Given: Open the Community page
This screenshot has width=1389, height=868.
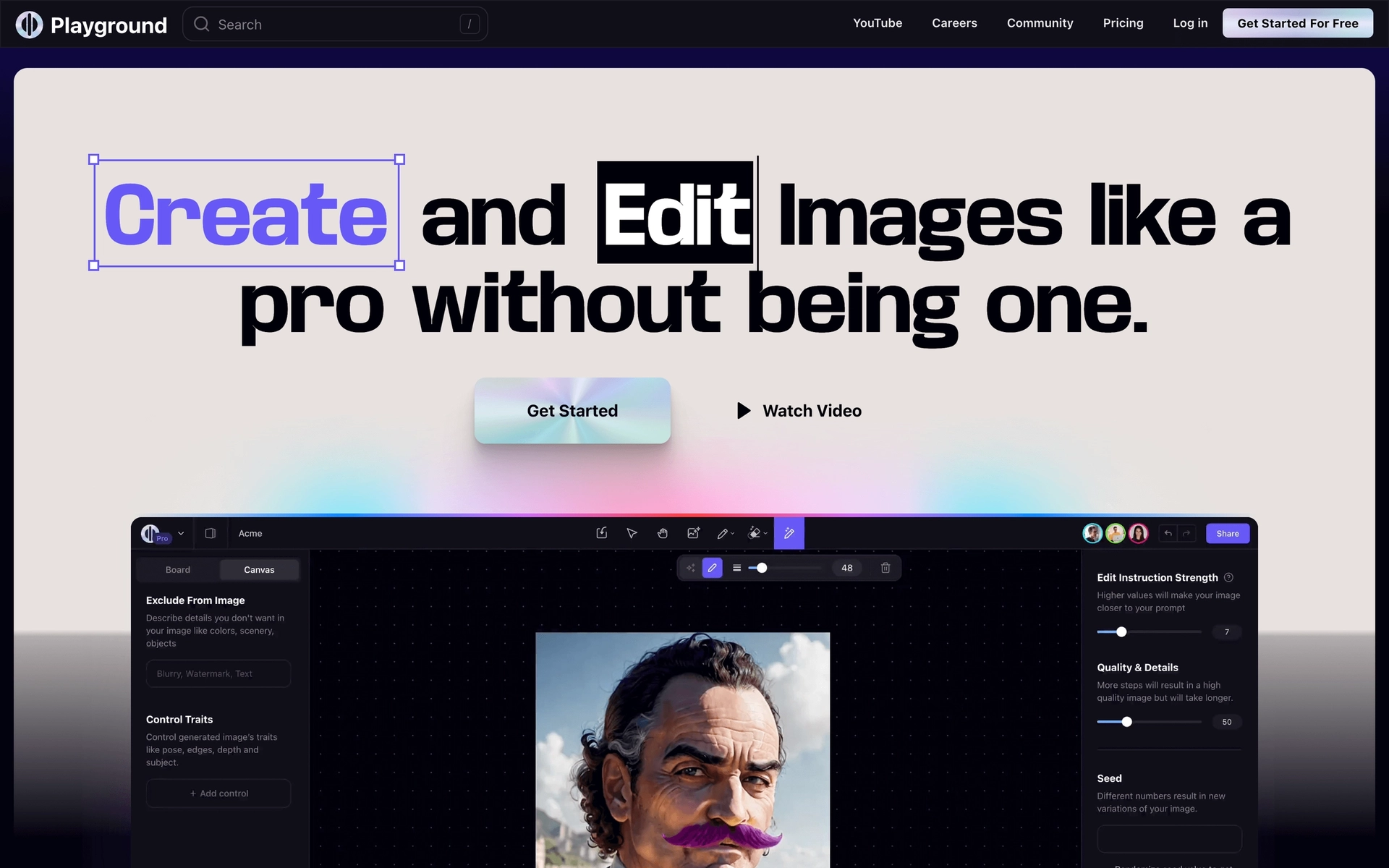Looking at the screenshot, I should [x=1040, y=23].
